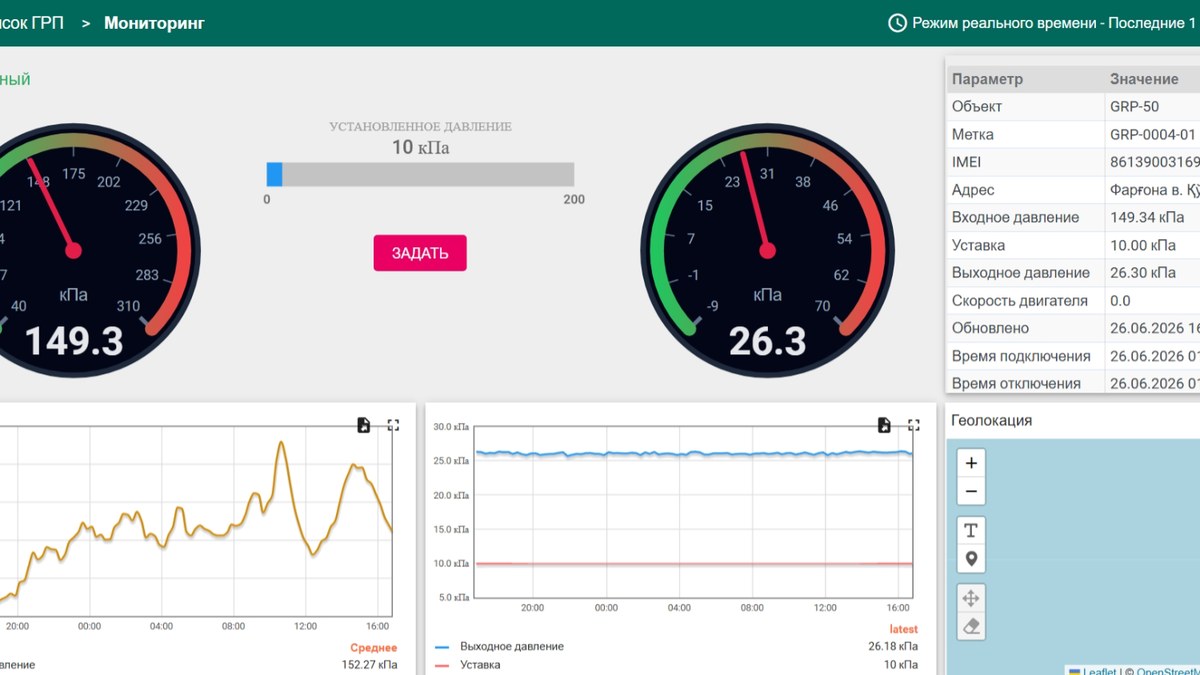Image resolution: width=1200 pixels, height=675 pixels.
Task: Click the ЗАДАТЬ button
Action: [x=420, y=253]
